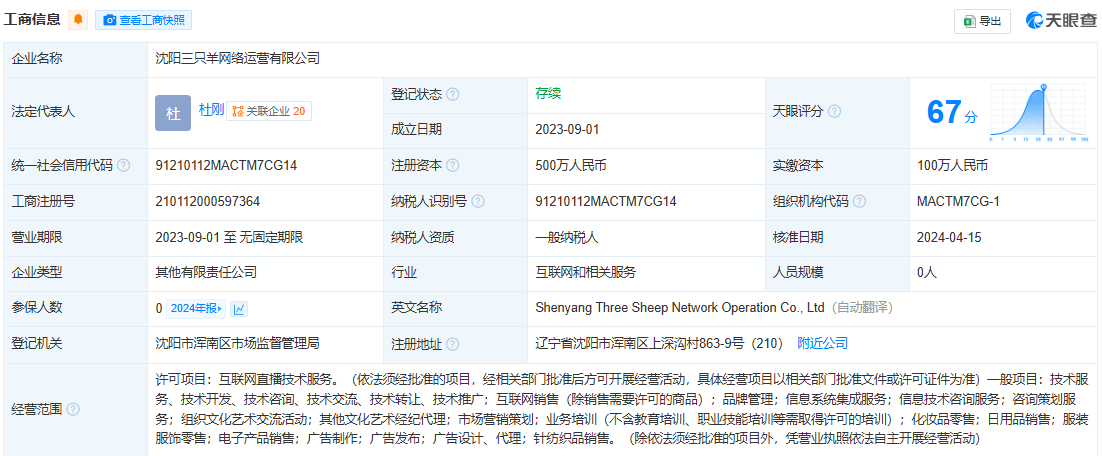
Task: Select credit code 91210112MACTM7CG14 under 统一社会信用代码
Action: [226, 166]
